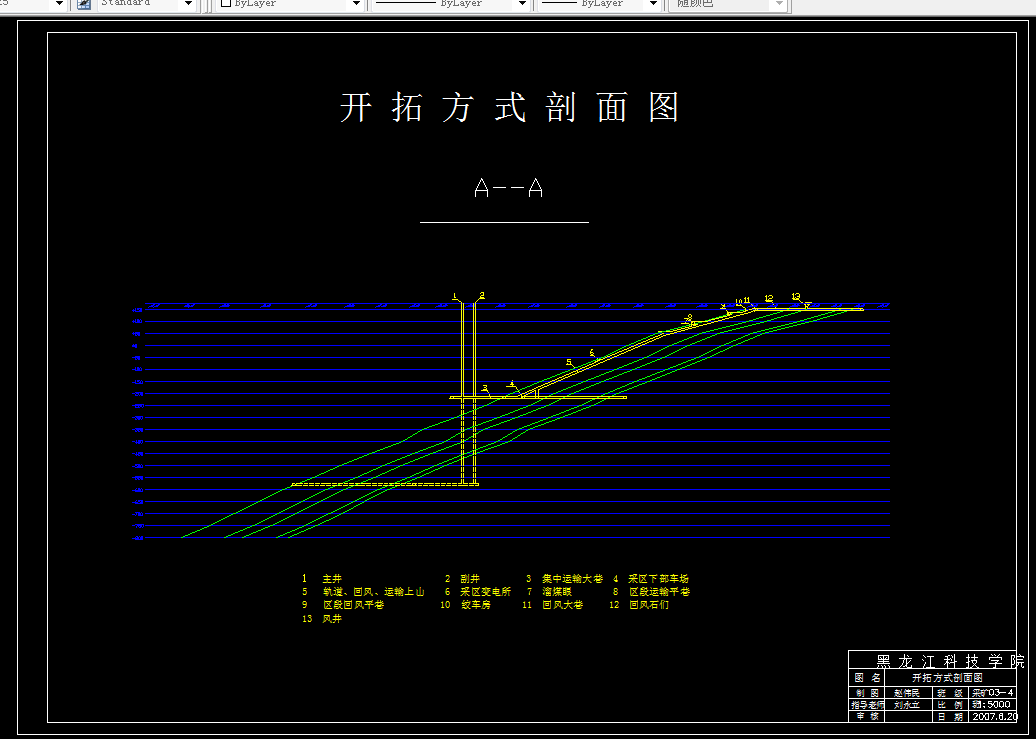Click the 审核 label cell
This screenshot has width=1036, height=739.
coord(866,717)
